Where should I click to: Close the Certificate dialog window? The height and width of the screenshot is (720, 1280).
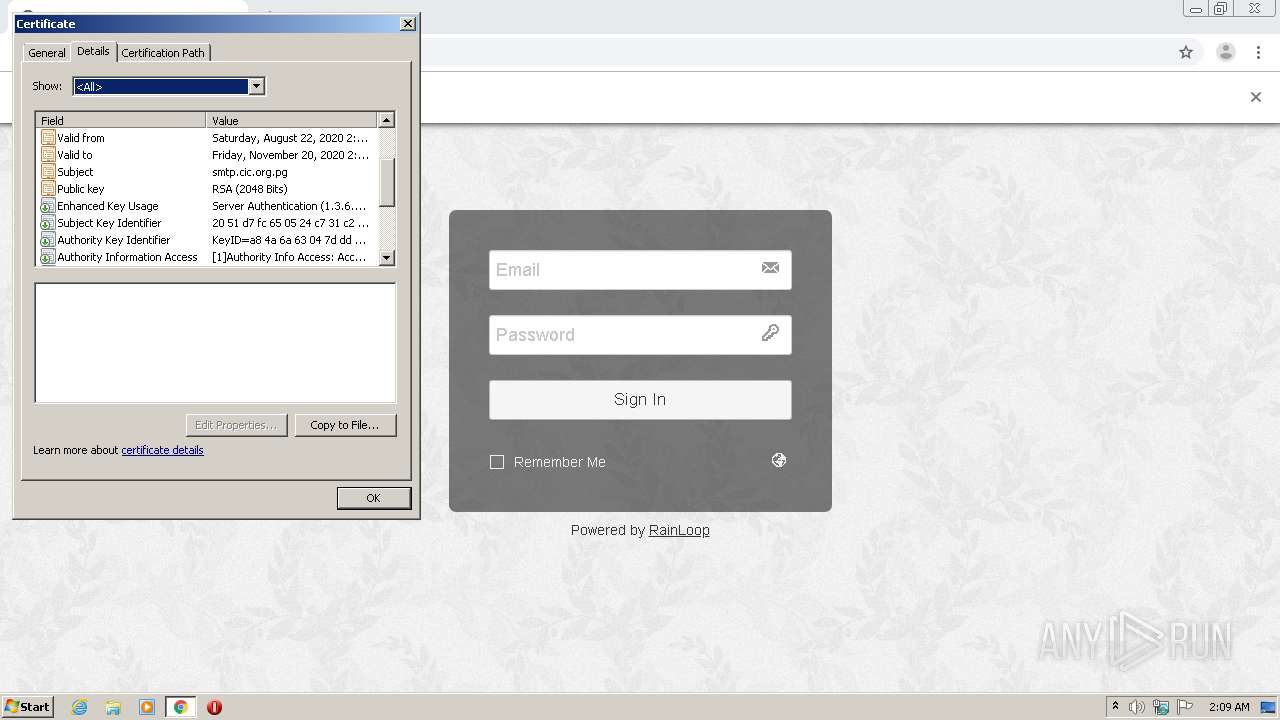point(408,23)
